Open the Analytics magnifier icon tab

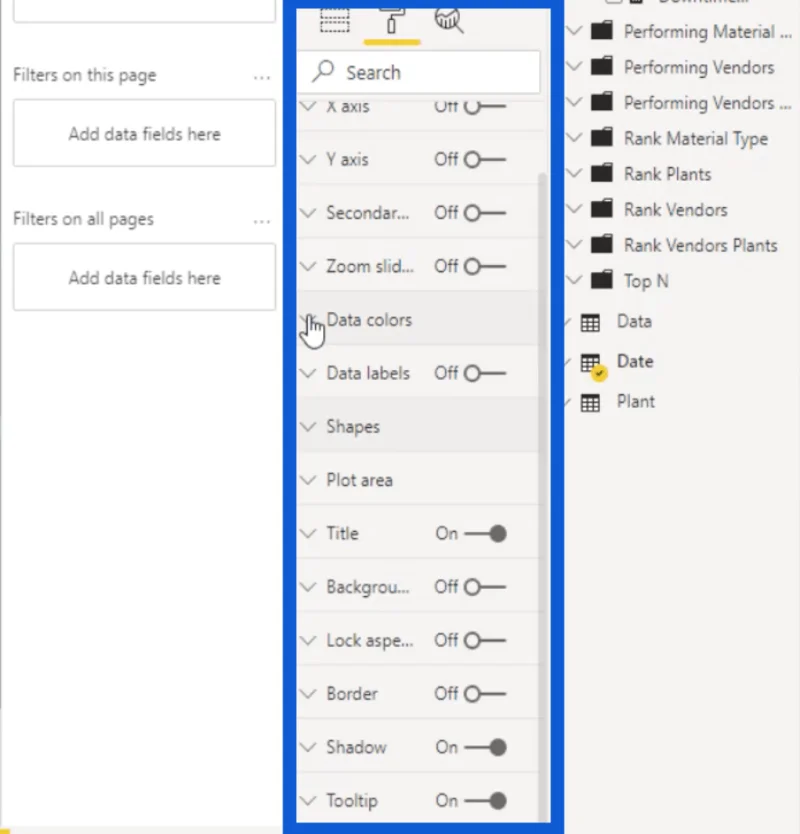[x=448, y=21]
